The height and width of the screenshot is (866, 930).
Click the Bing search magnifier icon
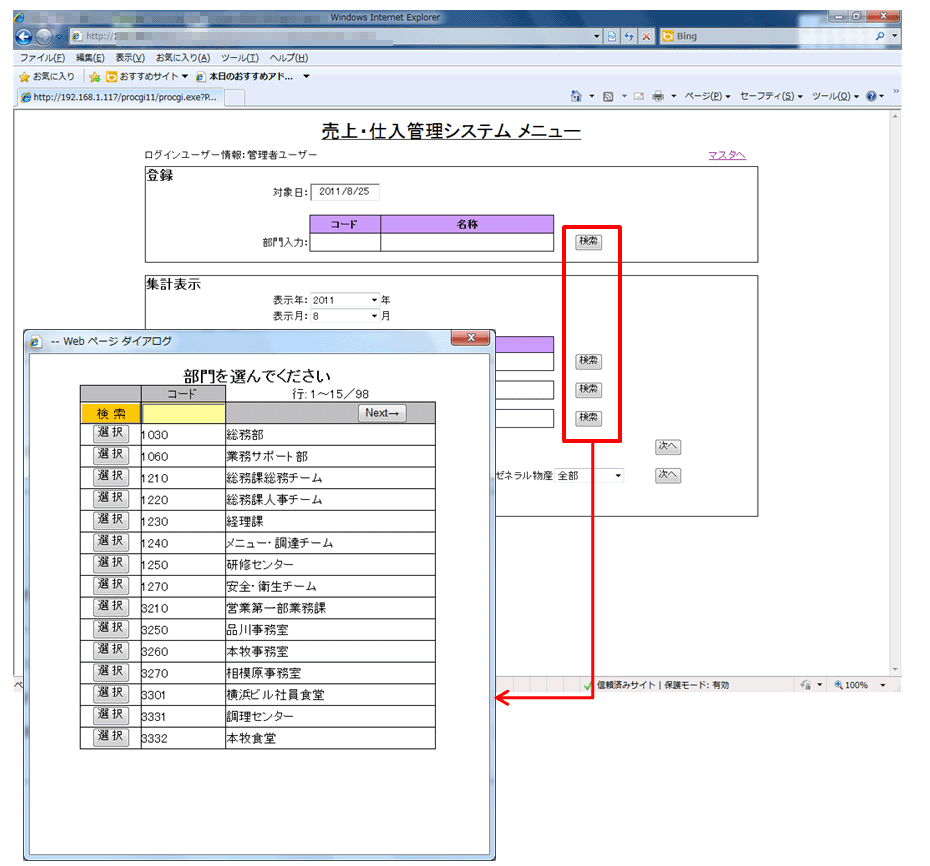pos(880,36)
